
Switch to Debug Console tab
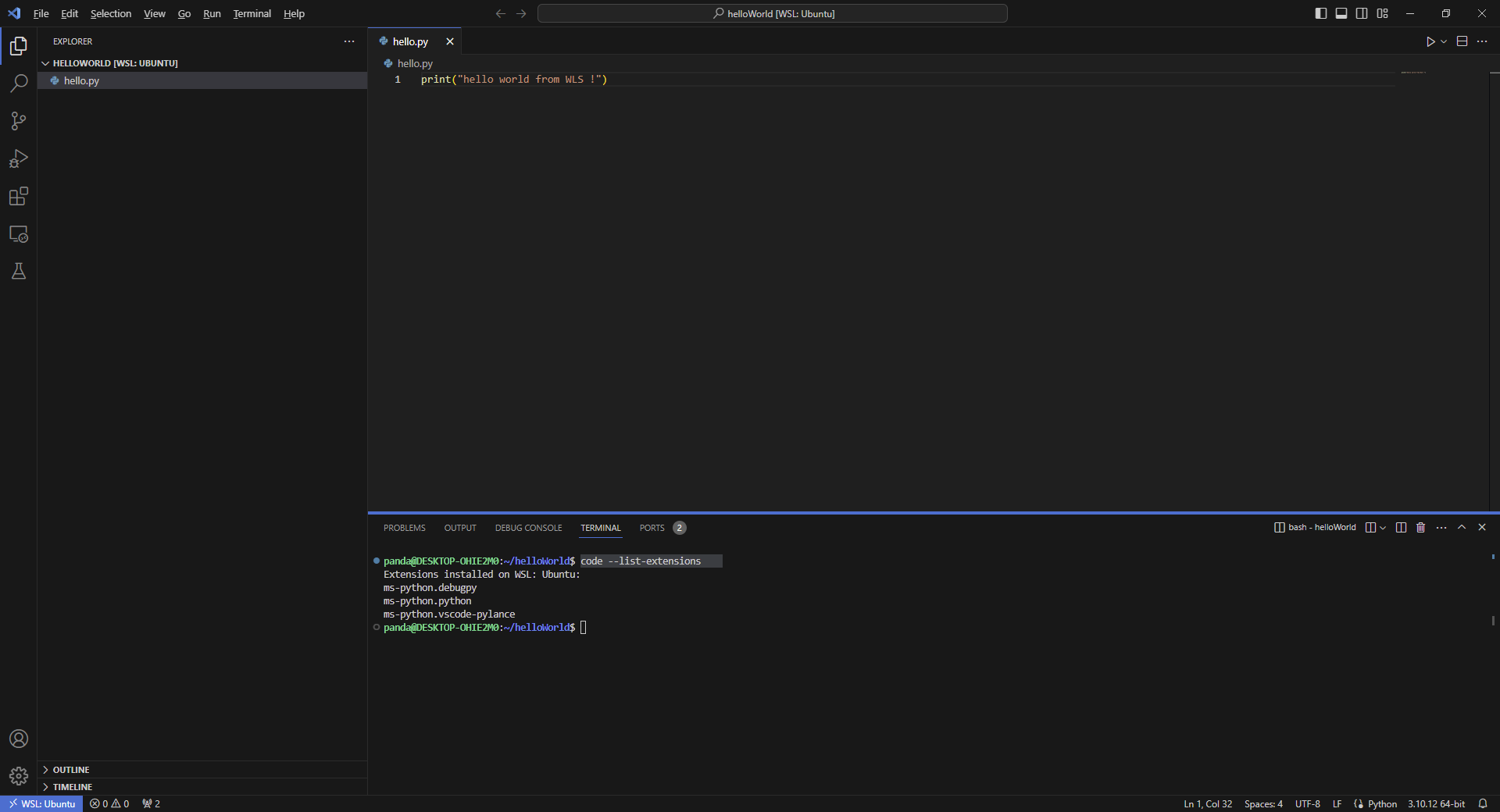click(528, 529)
